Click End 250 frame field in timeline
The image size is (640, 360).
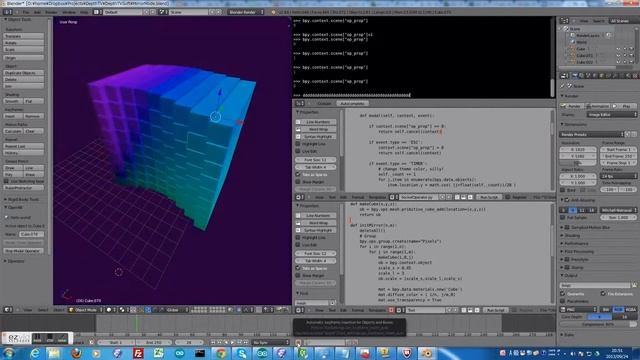(x=154, y=342)
